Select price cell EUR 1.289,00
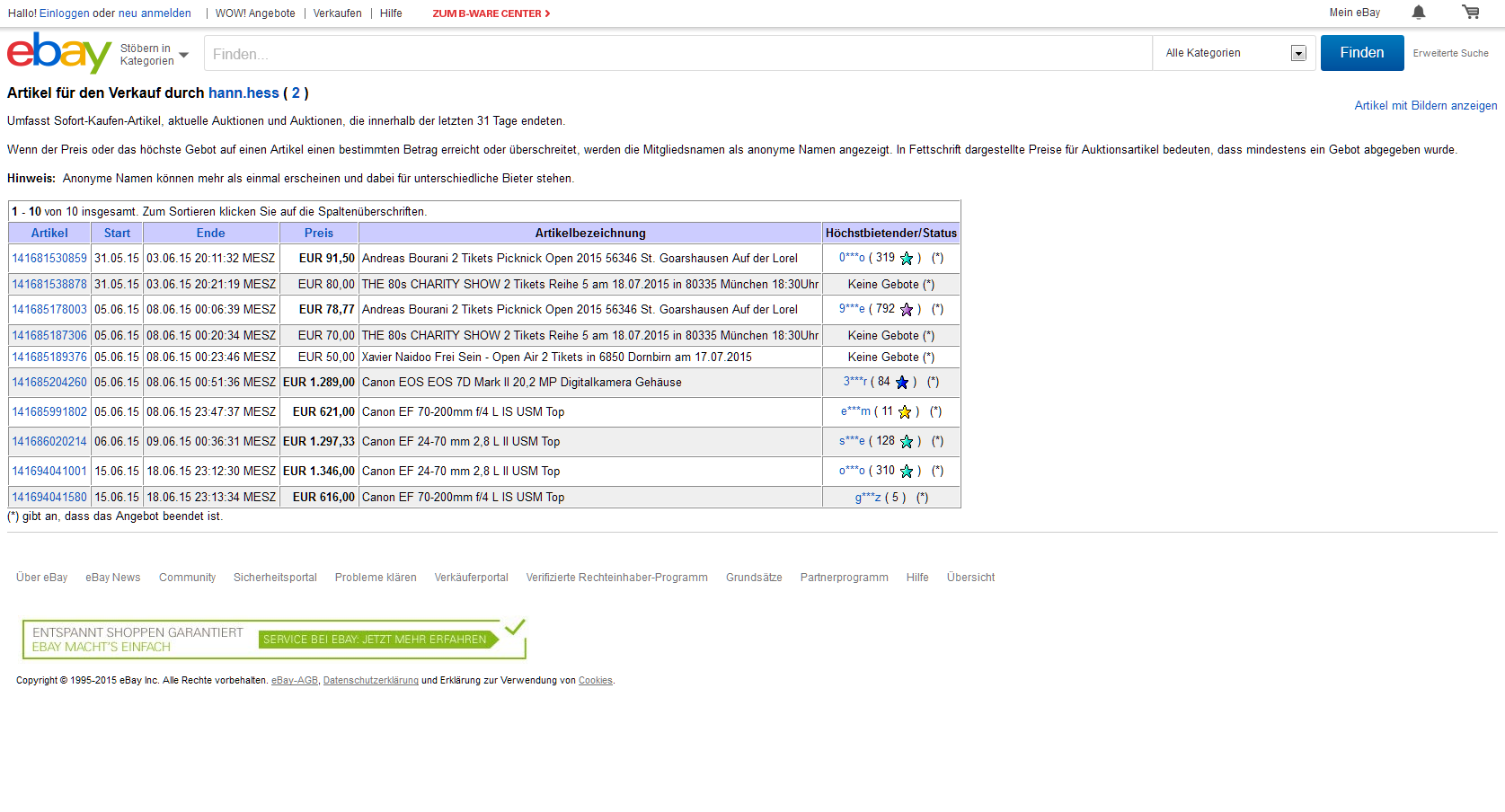The width and height of the screenshot is (1505, 812). coord(319,383)
